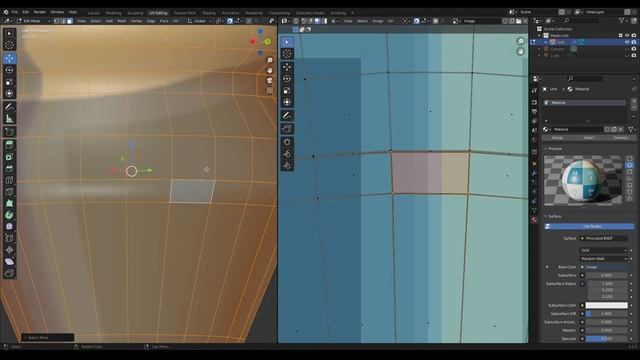Select the Knife tool
The image size is (640, 360).
(9, 191)
